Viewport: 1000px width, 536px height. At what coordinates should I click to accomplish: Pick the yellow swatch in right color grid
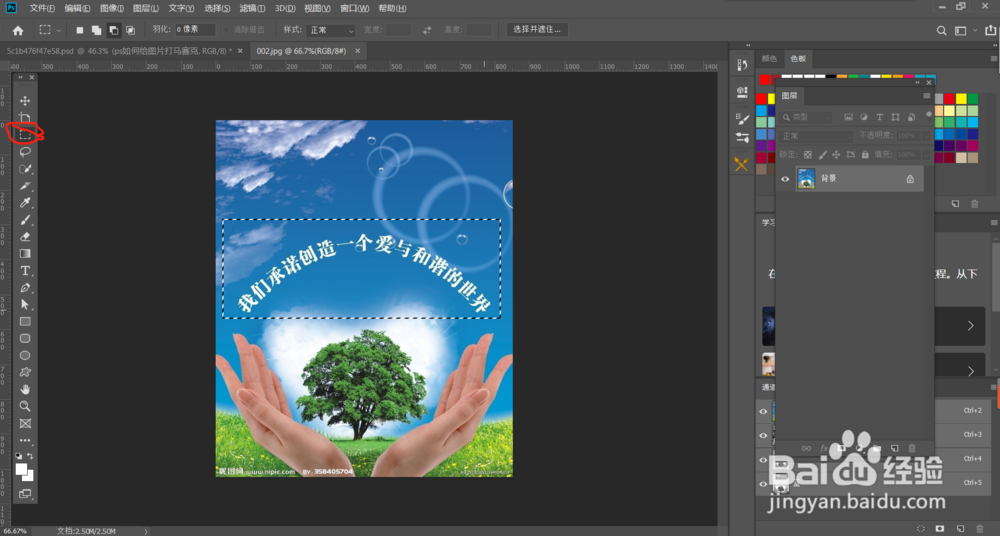pos(961,98)
